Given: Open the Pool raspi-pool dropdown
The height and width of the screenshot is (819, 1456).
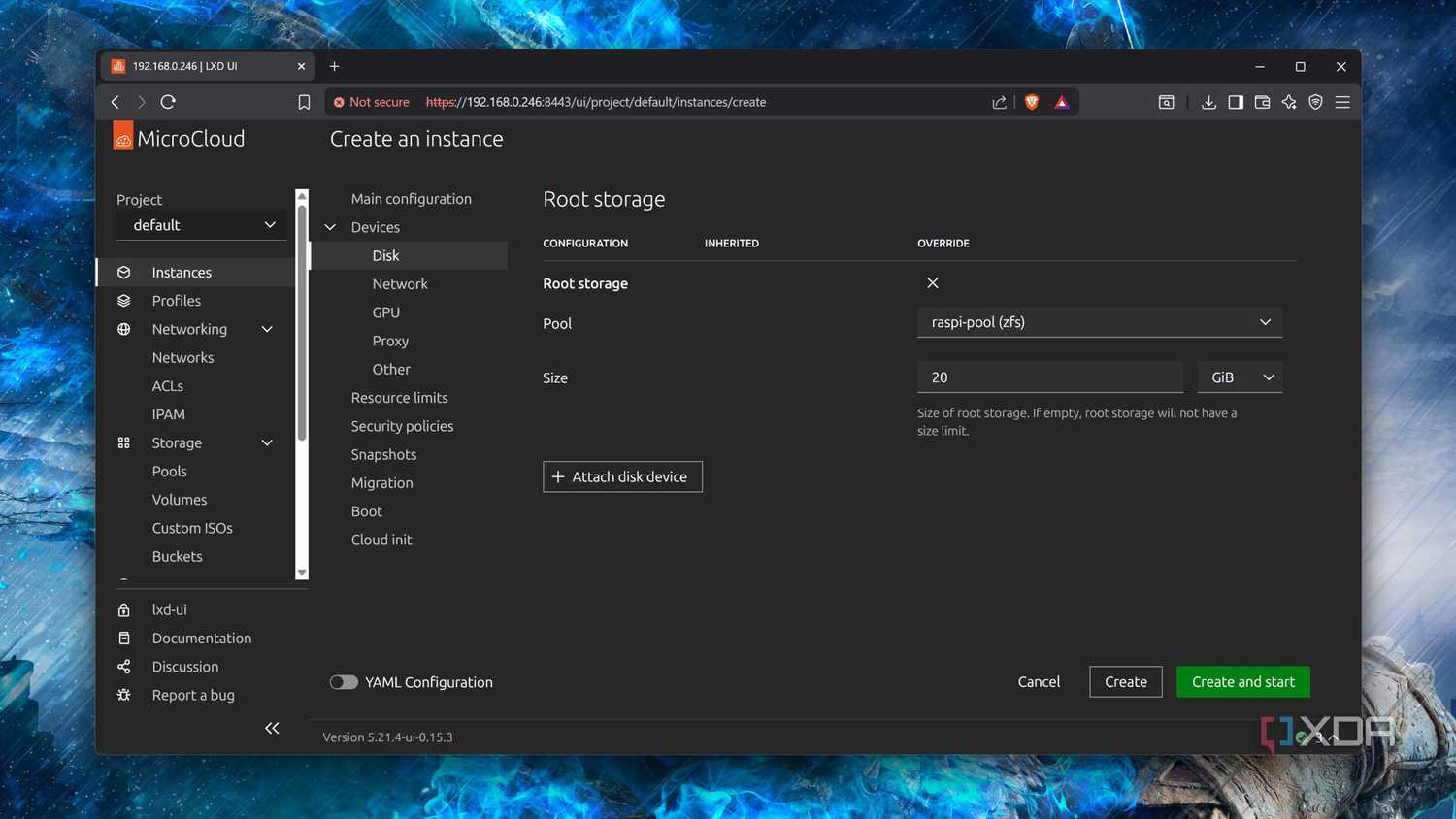Looking at the screenshot, I should [1100, 322].
